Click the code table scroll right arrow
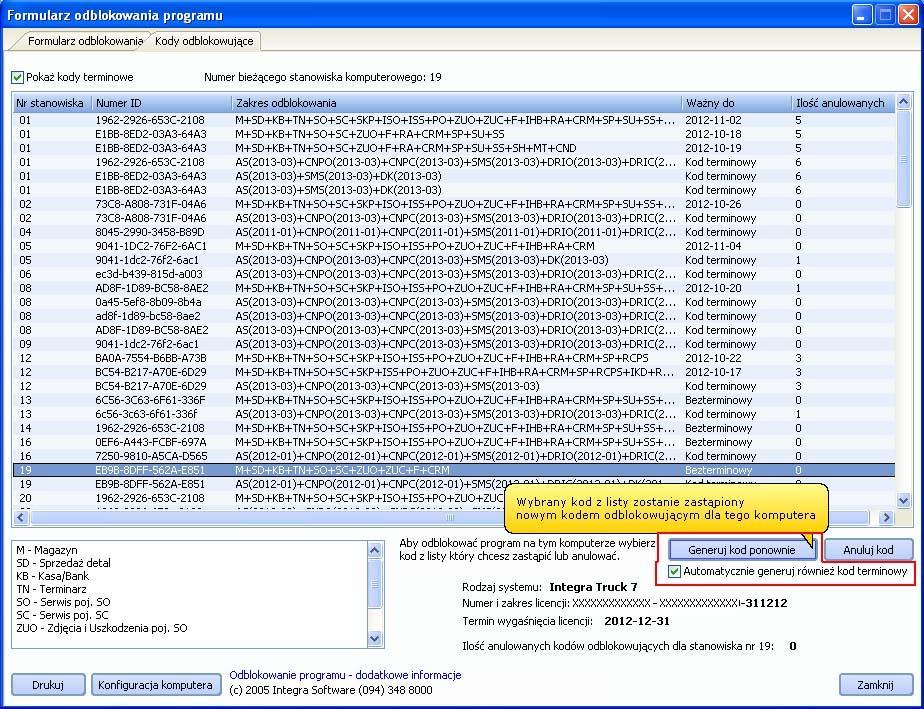Image resolution: width=924 pixels, height=709 pixels. click(886, 517)
